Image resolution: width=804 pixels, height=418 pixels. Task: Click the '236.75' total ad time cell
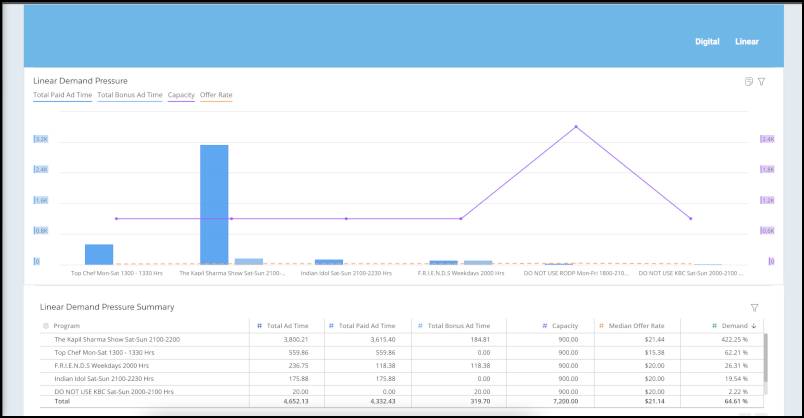[298, 366]
